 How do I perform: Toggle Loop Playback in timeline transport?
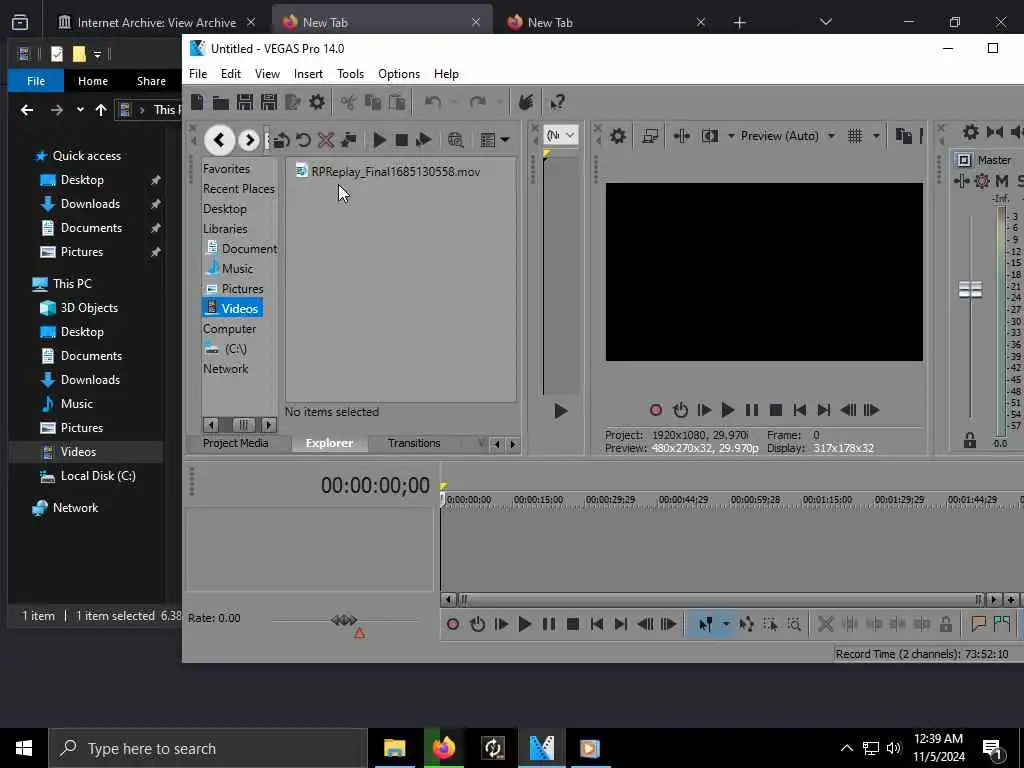pos(477,624)
